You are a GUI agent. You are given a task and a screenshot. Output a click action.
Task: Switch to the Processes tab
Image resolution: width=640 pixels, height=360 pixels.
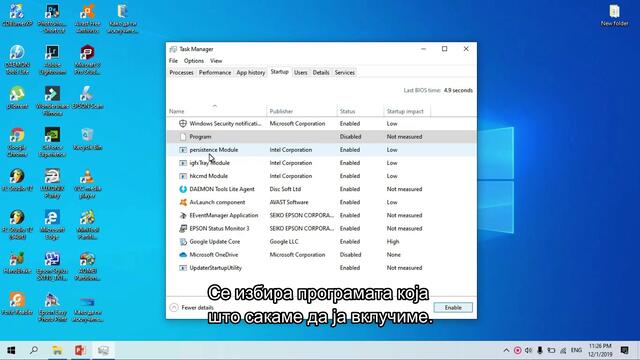point(181,72)
